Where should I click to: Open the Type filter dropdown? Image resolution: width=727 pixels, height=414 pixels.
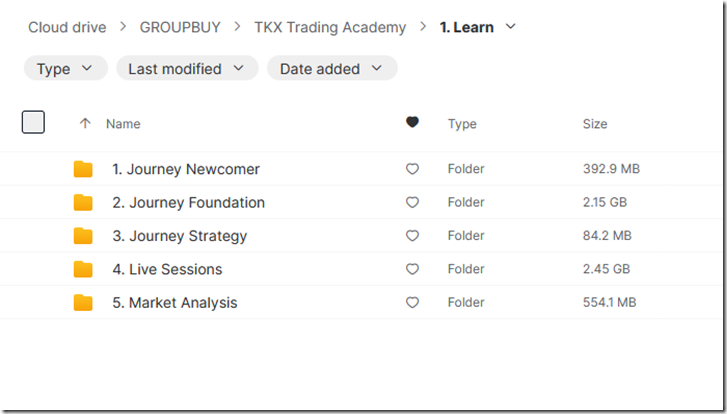click(x=65, y=68)
